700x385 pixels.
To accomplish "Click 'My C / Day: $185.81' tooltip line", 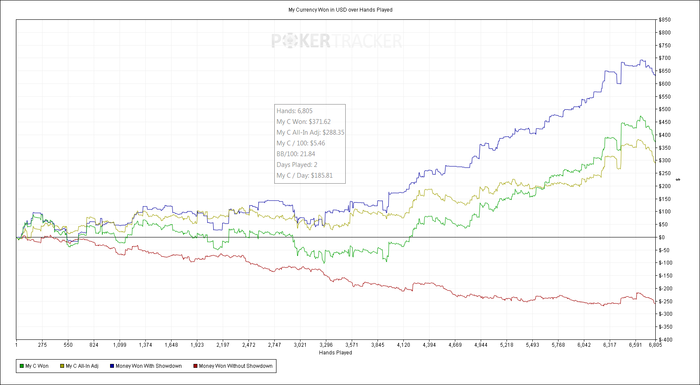I will pyautogui.click(x=304, y=176).
